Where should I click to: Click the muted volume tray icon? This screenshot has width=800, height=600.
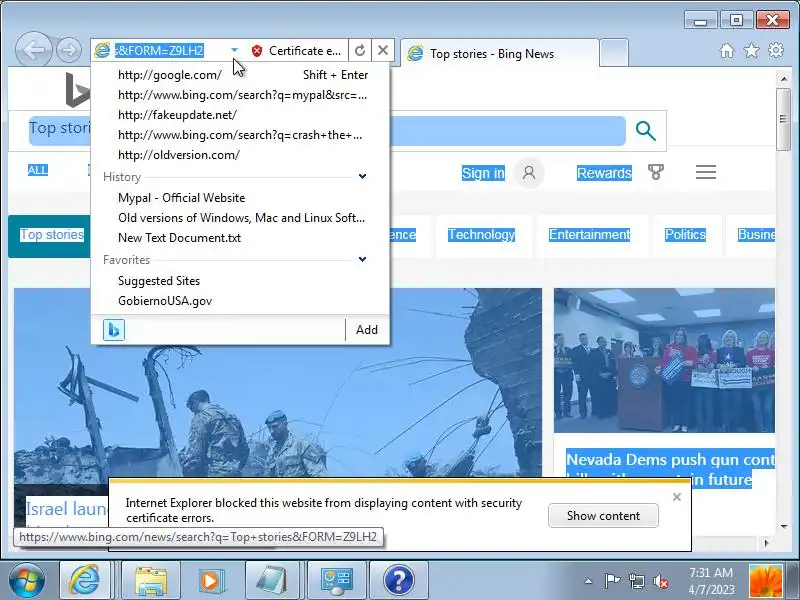point(661,581)
